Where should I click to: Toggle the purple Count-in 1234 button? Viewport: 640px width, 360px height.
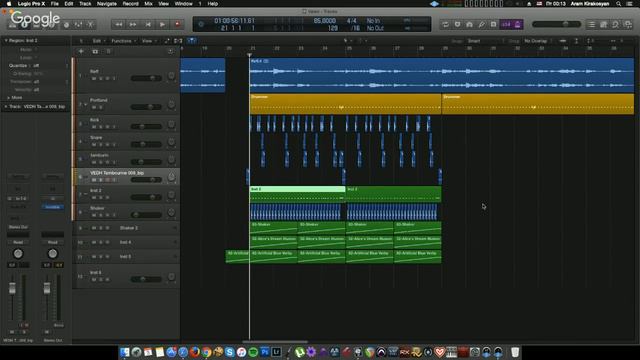point(506,24)
